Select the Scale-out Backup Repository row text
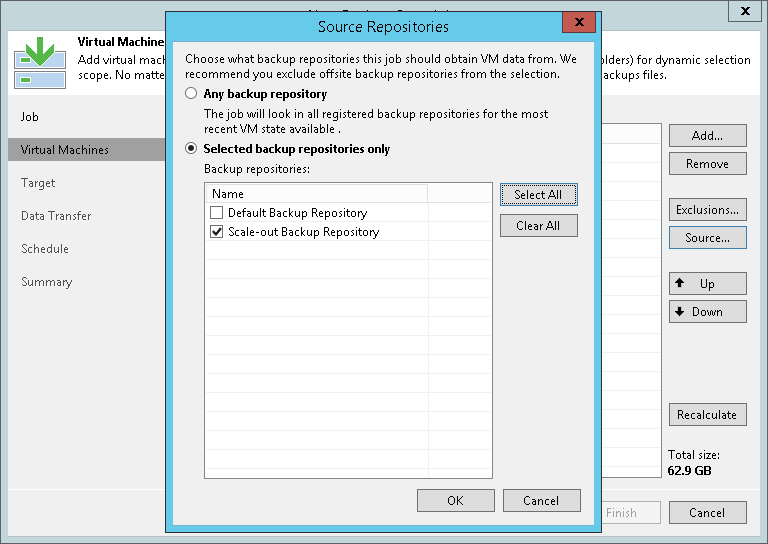 (x=304, y=232)
